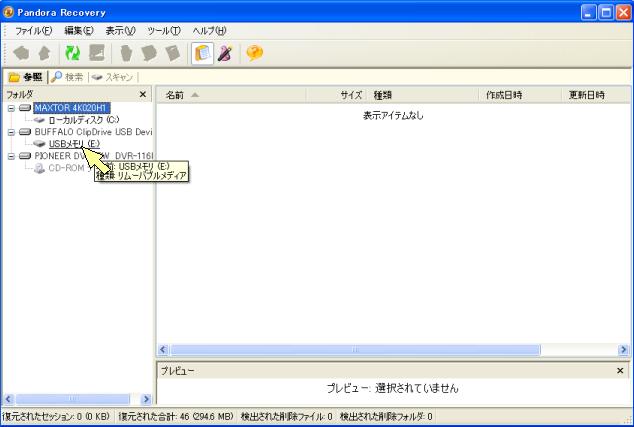
Task: Collapse the PIONEER DVD-RW tree node
Action: pyautogui.click(x=11, y=156)
